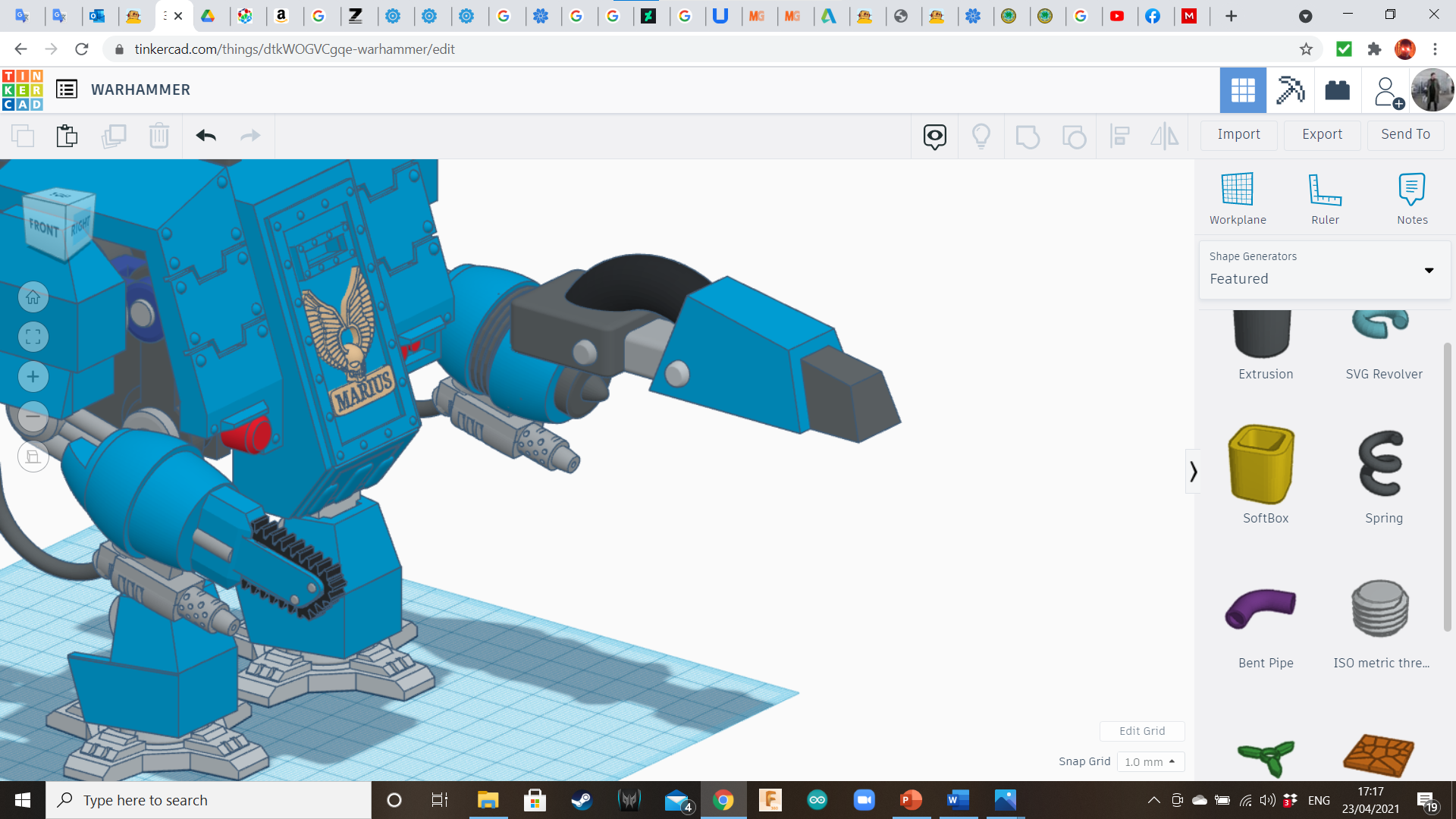Open the Windows Start menu
Image resolution: width=1456 pixels, height=819 pixels.
click(x=23, y=800)
